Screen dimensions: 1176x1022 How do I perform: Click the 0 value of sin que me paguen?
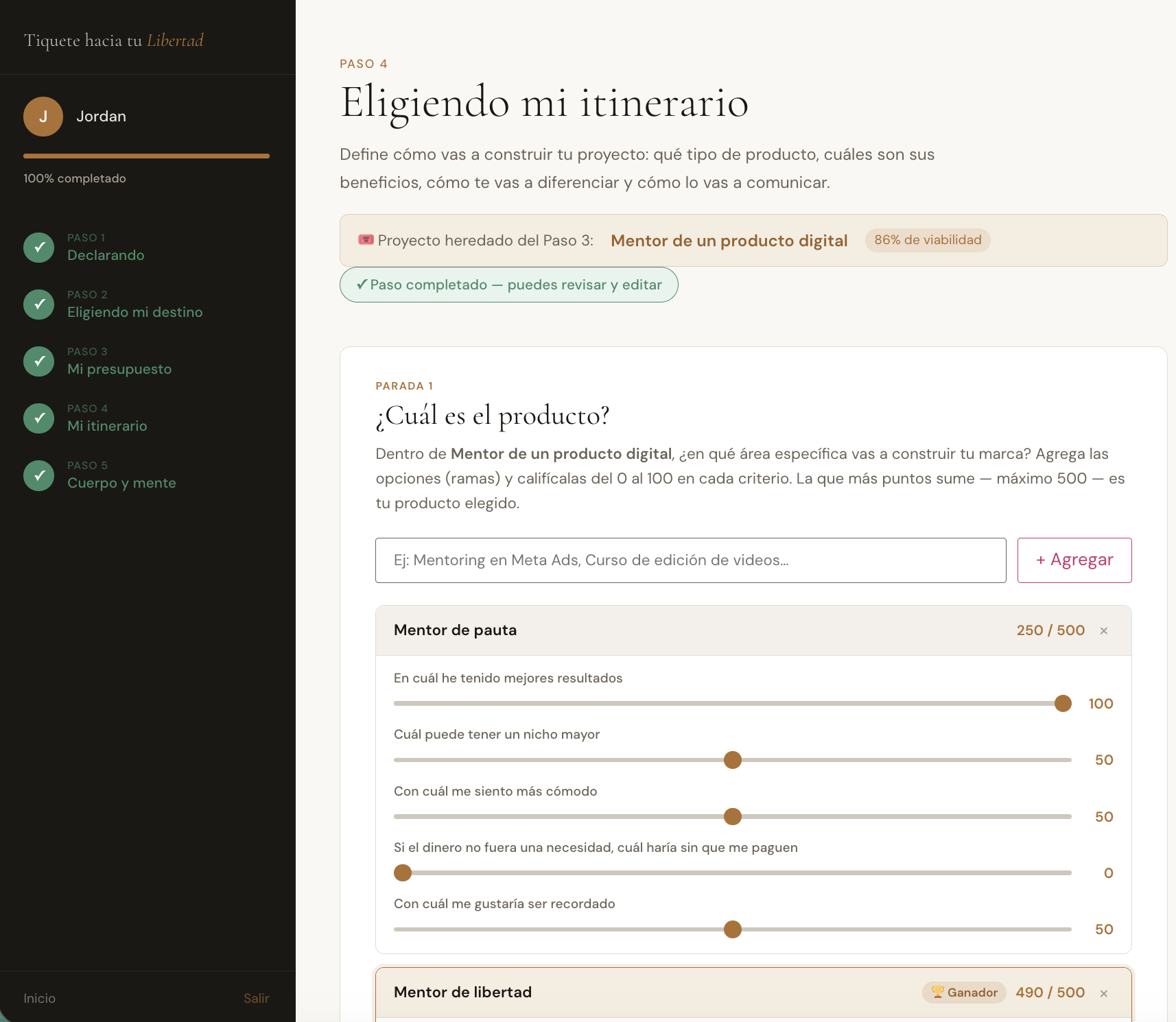coord(1108,873)
